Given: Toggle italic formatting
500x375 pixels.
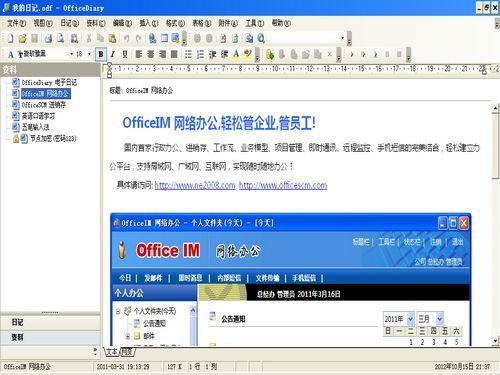Looking at the screenshot, I should [x=113, y=54].
